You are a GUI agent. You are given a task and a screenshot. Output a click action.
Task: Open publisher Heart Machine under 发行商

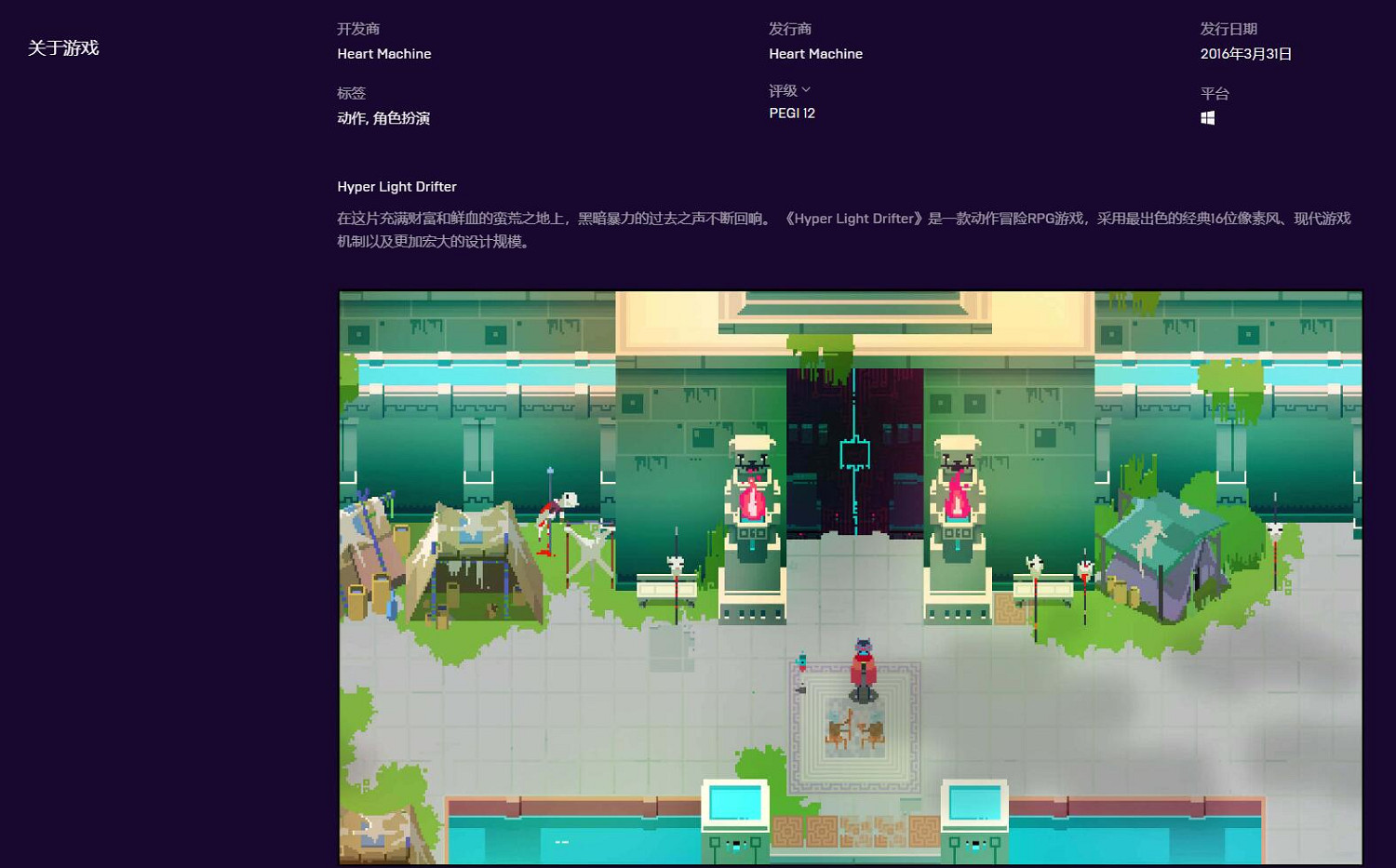click(x=815, y=54)
